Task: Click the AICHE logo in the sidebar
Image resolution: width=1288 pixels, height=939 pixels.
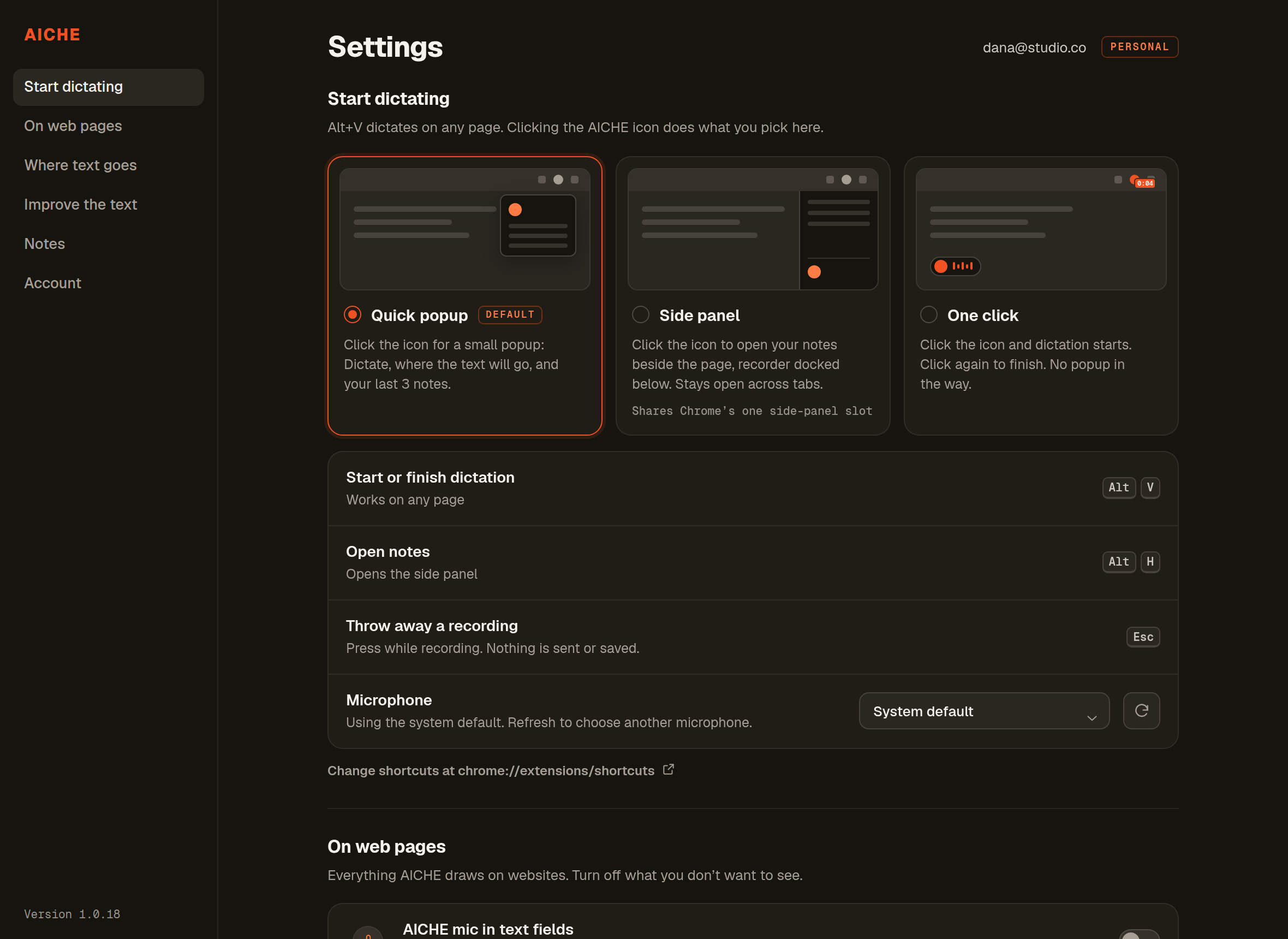Action: coord(52,35)
